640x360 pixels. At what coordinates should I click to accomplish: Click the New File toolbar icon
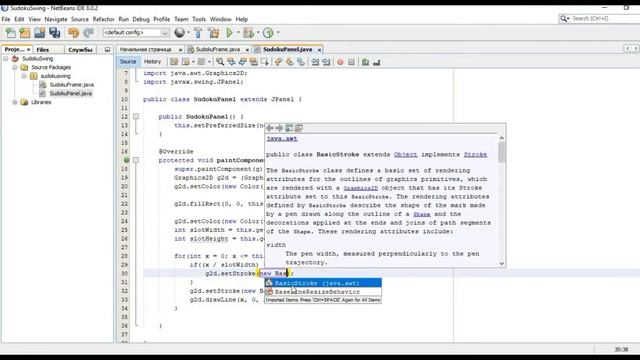11,33
